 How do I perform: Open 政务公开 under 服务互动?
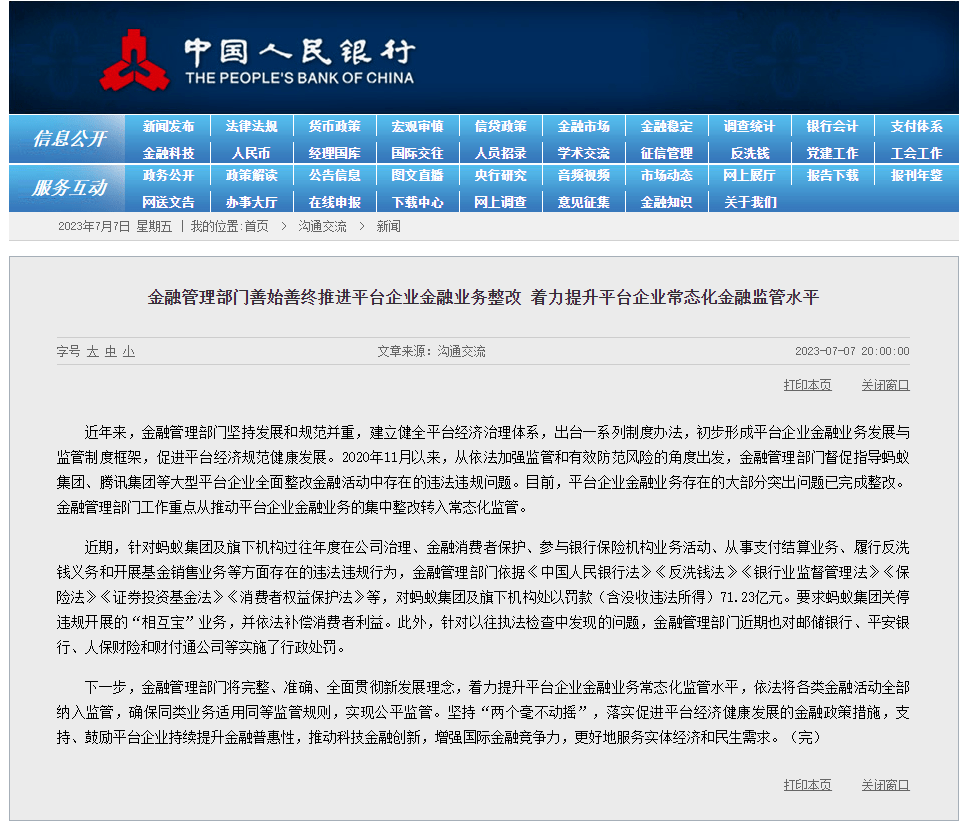[168, 175]
